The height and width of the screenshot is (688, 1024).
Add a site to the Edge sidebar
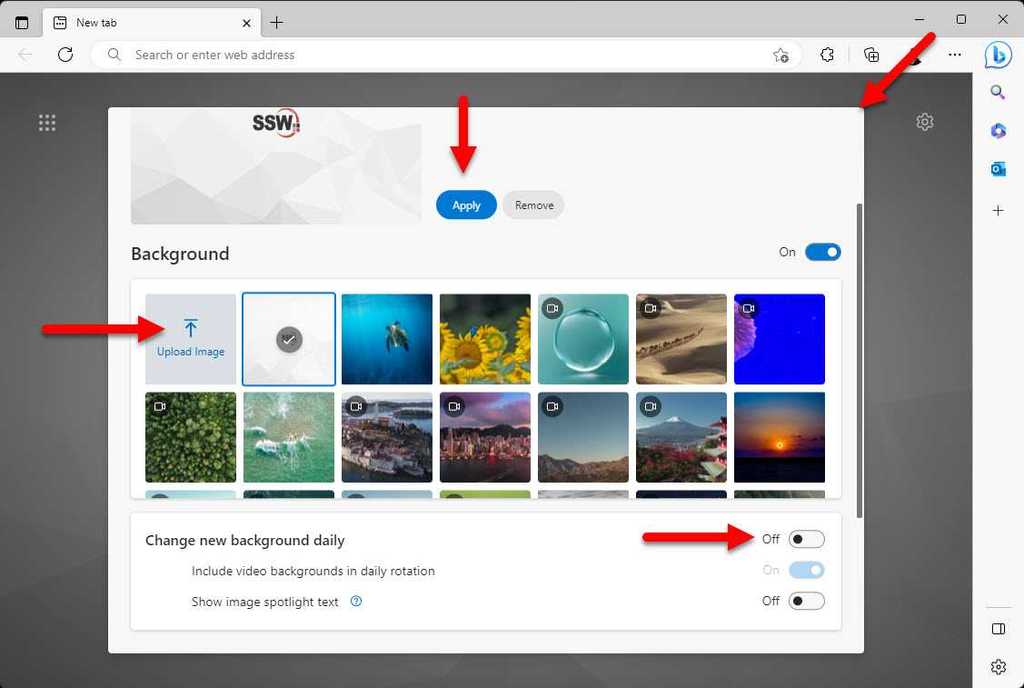[x=998, y=210]
